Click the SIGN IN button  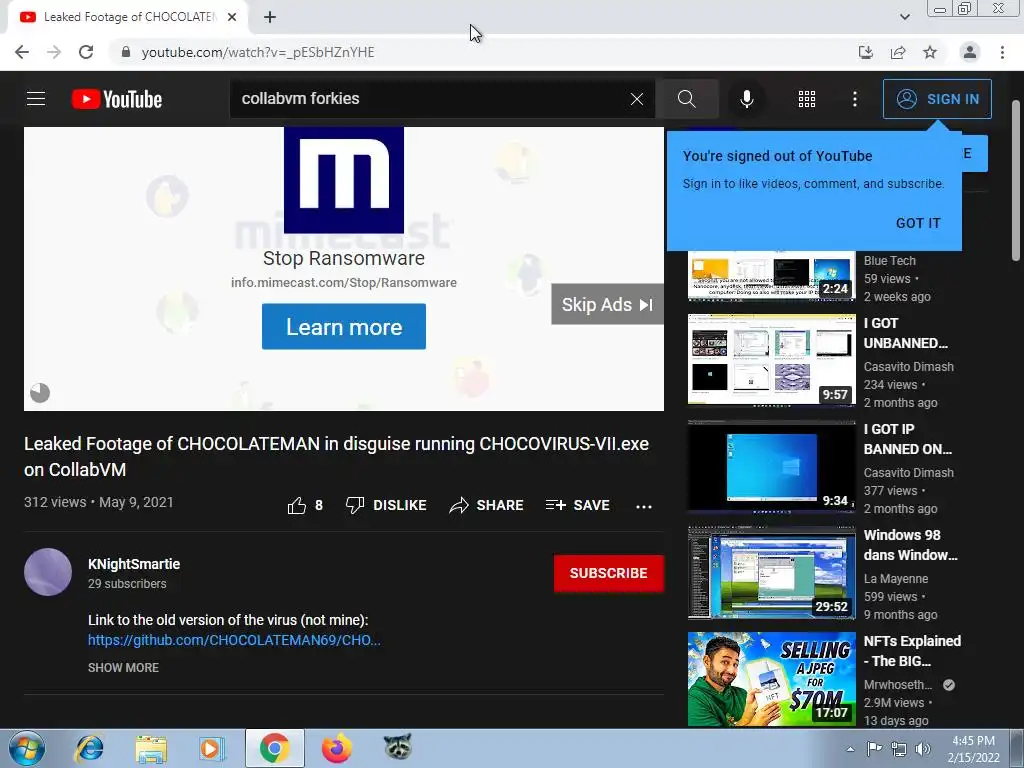[x=937, y=99]
